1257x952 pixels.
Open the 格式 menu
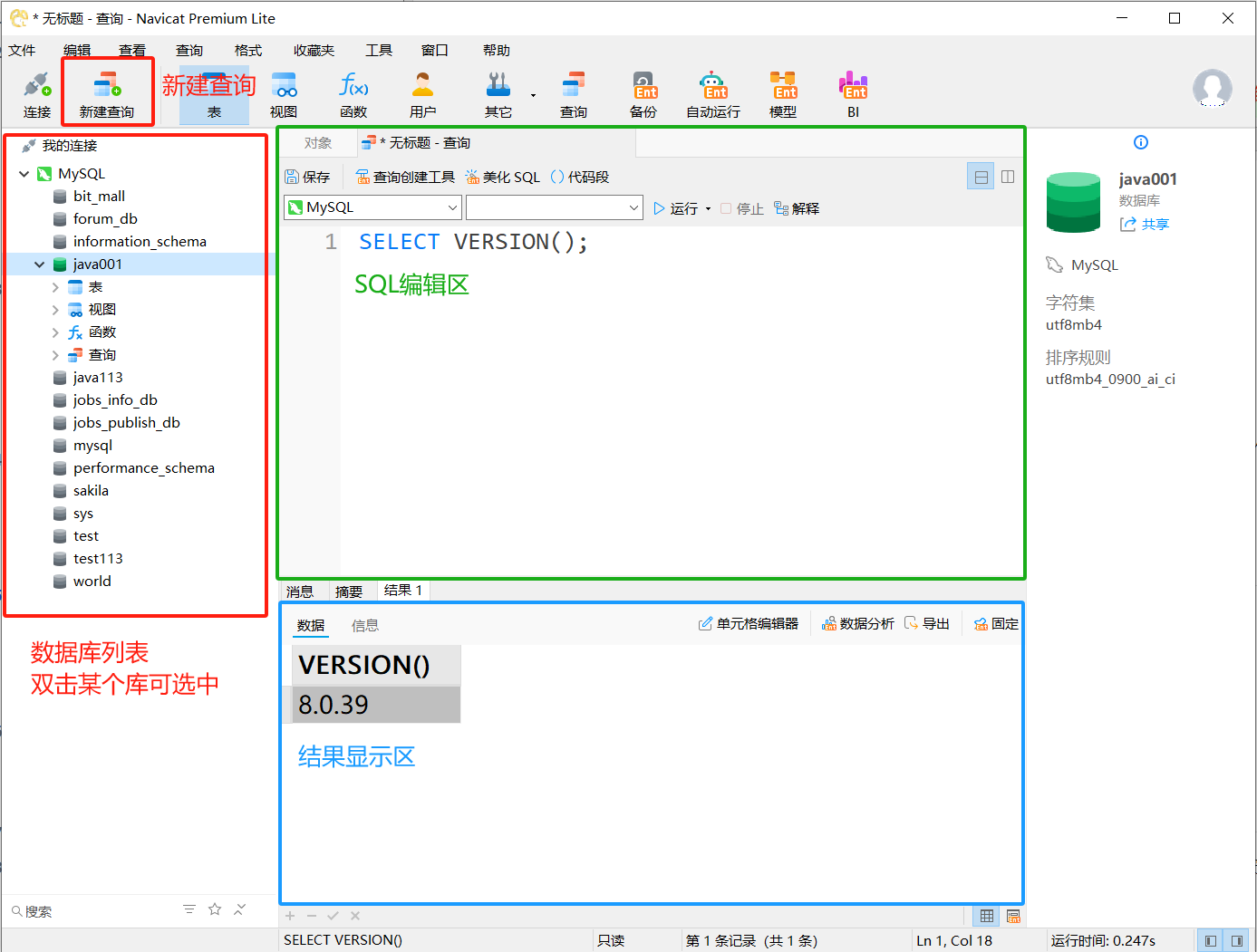coord(247,50)
